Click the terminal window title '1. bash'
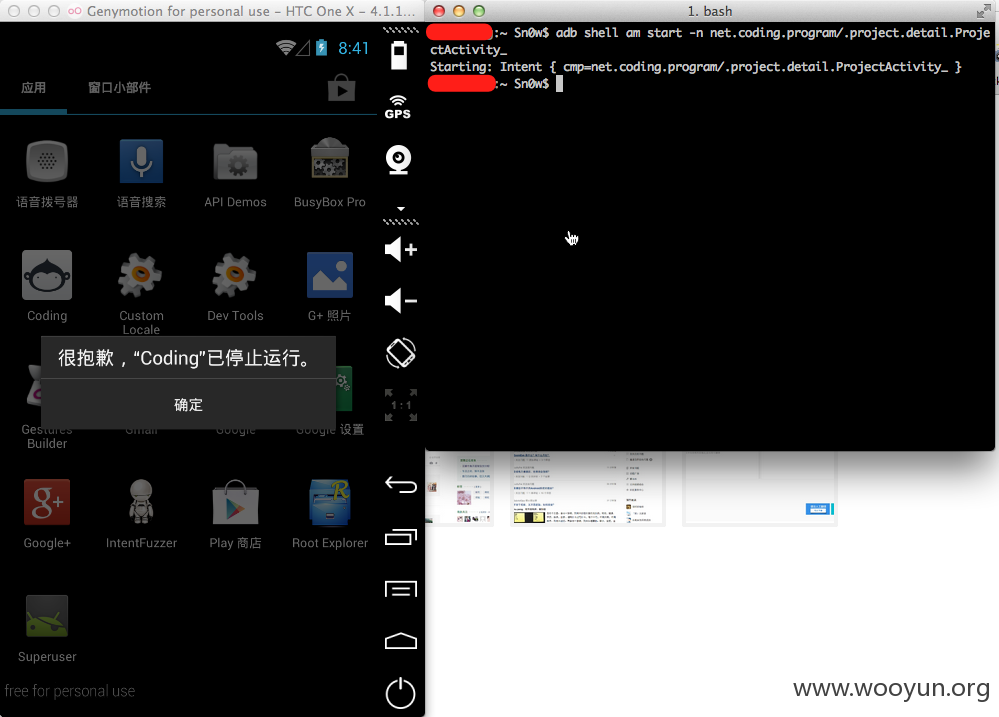 (x=710, y=11)
